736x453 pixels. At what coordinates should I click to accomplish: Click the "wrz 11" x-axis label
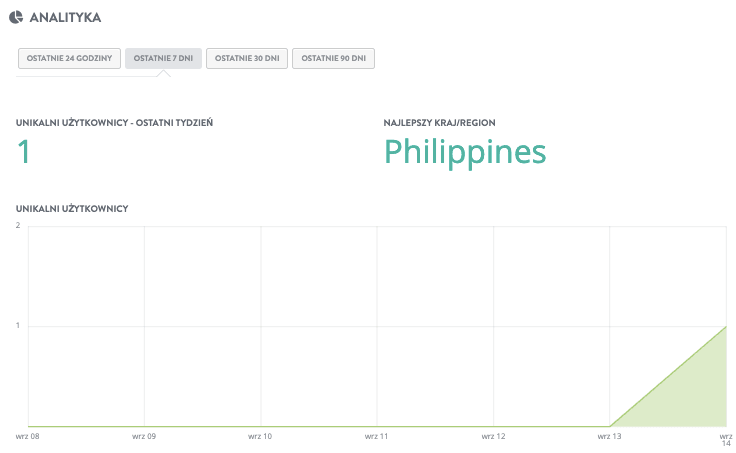click(x=376, y=436)
